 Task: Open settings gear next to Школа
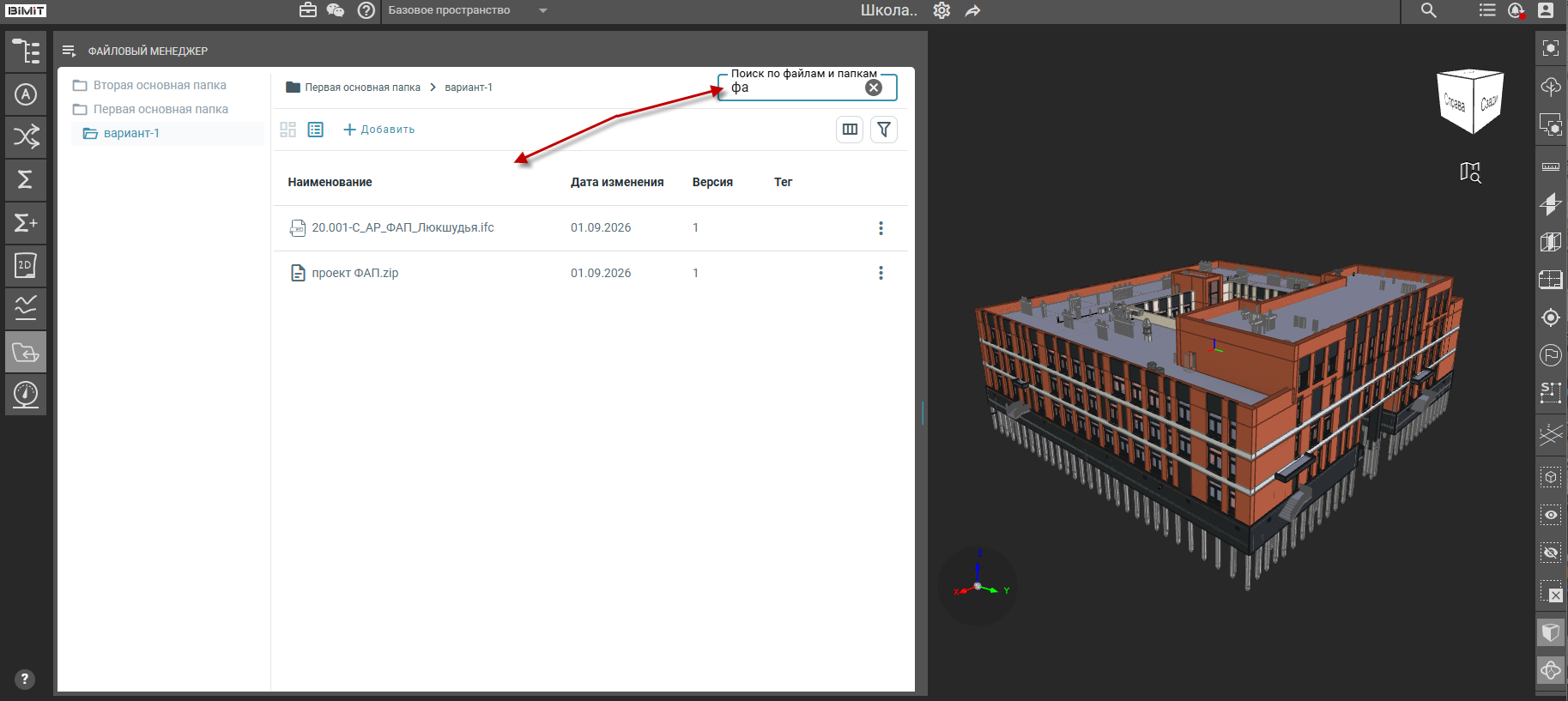[941, 10]
